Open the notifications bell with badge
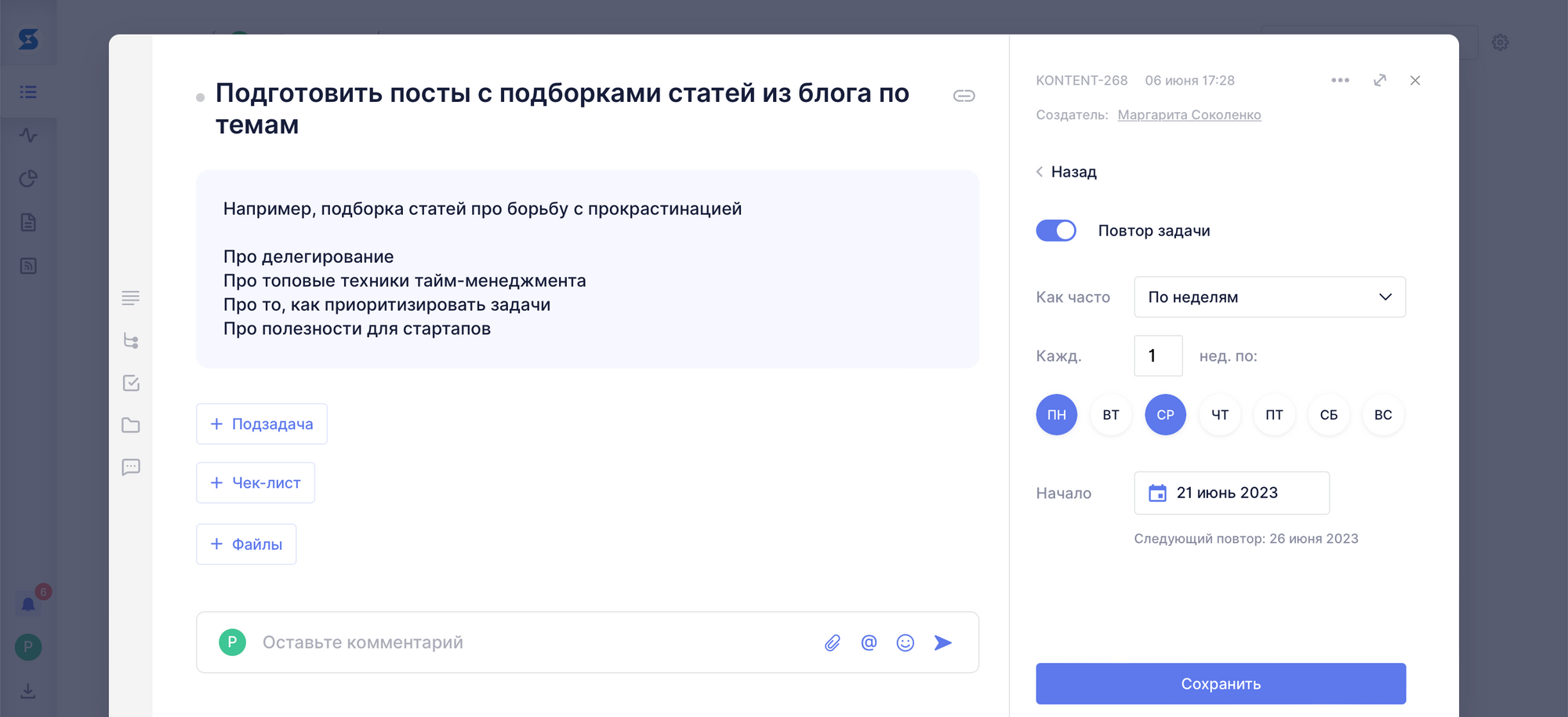Screen dimensions: 1568x717 [x=28, y=604]
